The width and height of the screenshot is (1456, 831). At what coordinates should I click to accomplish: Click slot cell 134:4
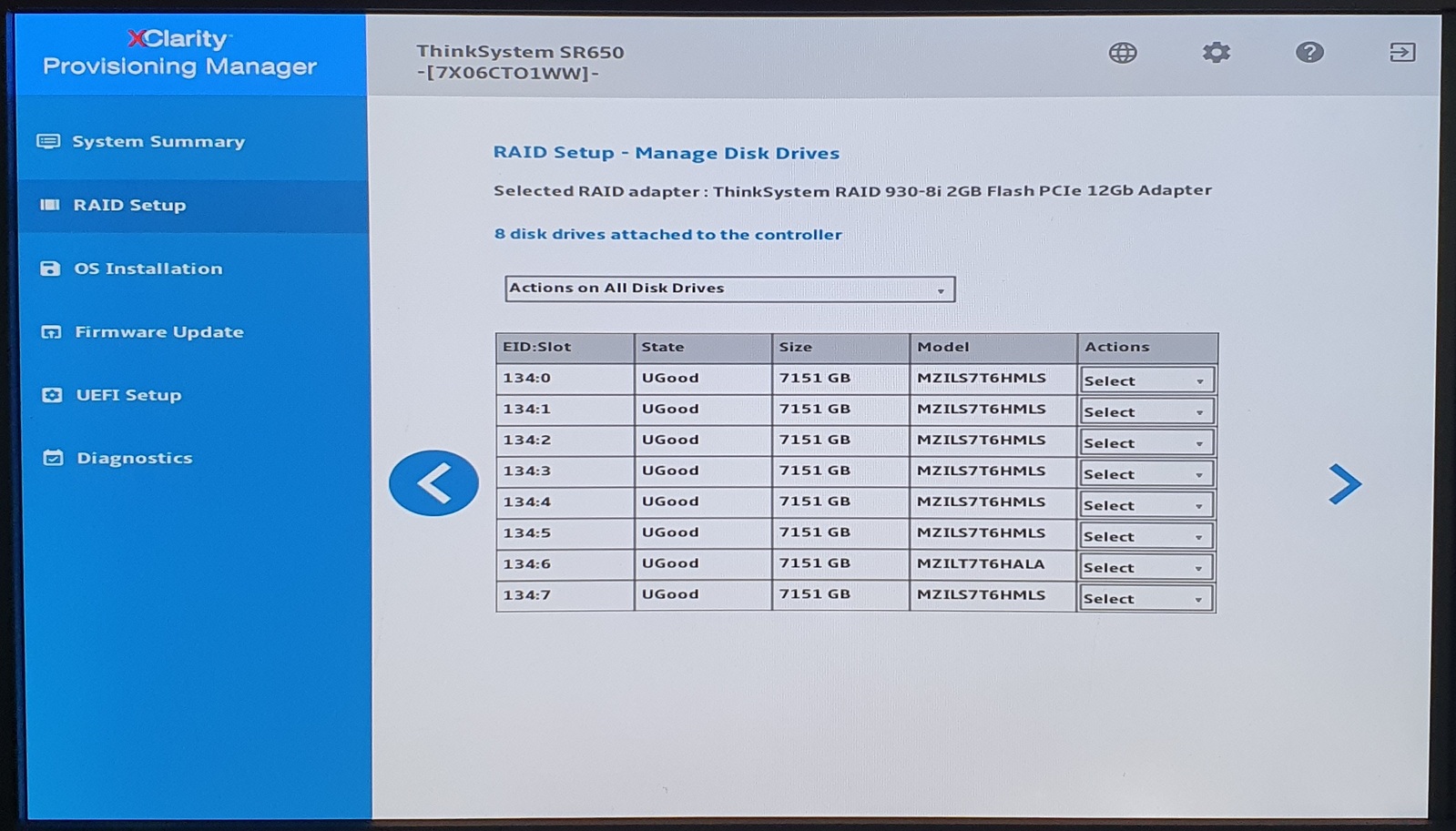tap(565, 502)
